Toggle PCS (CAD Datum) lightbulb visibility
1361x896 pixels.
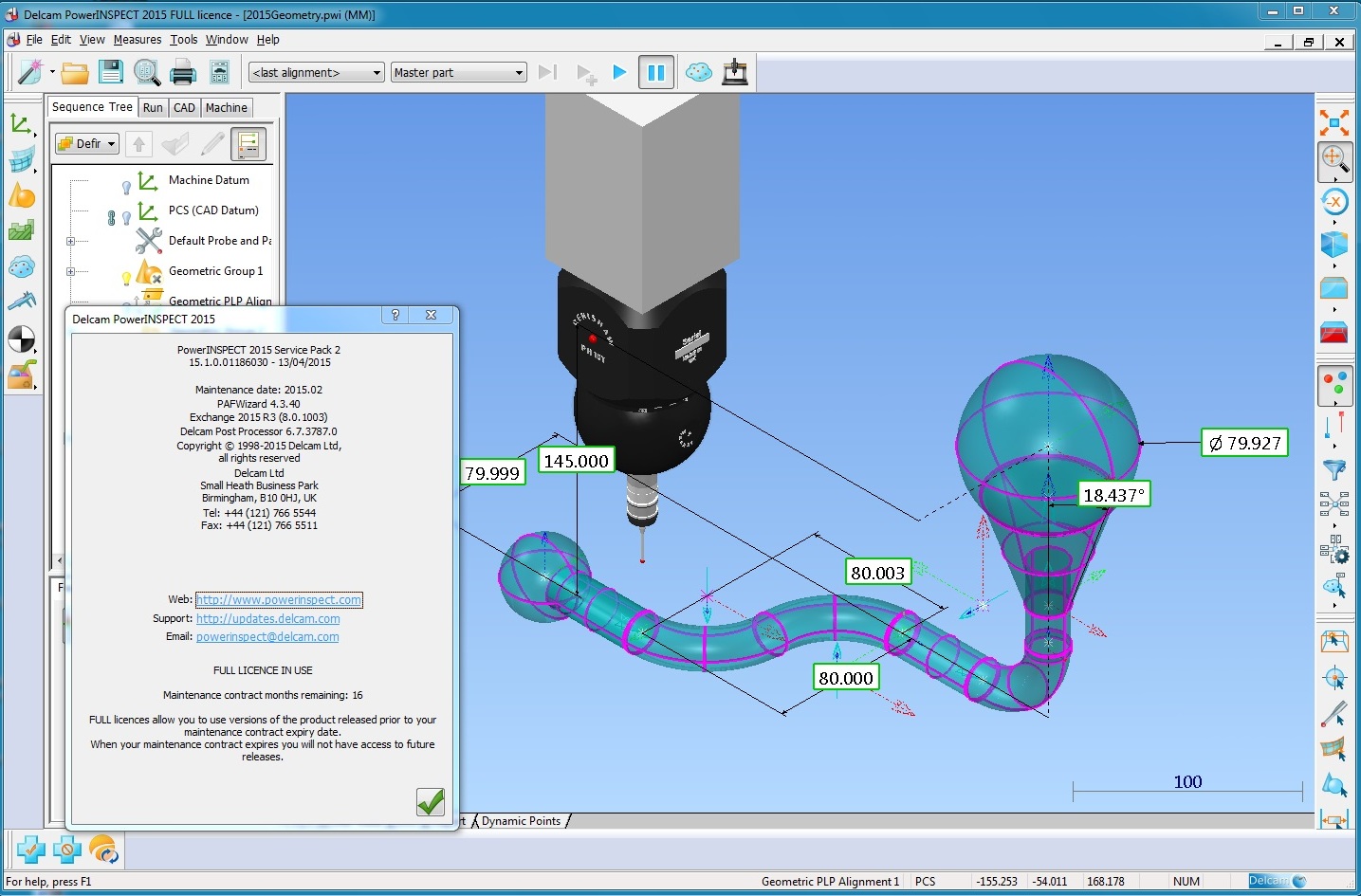tap(126, 218)
